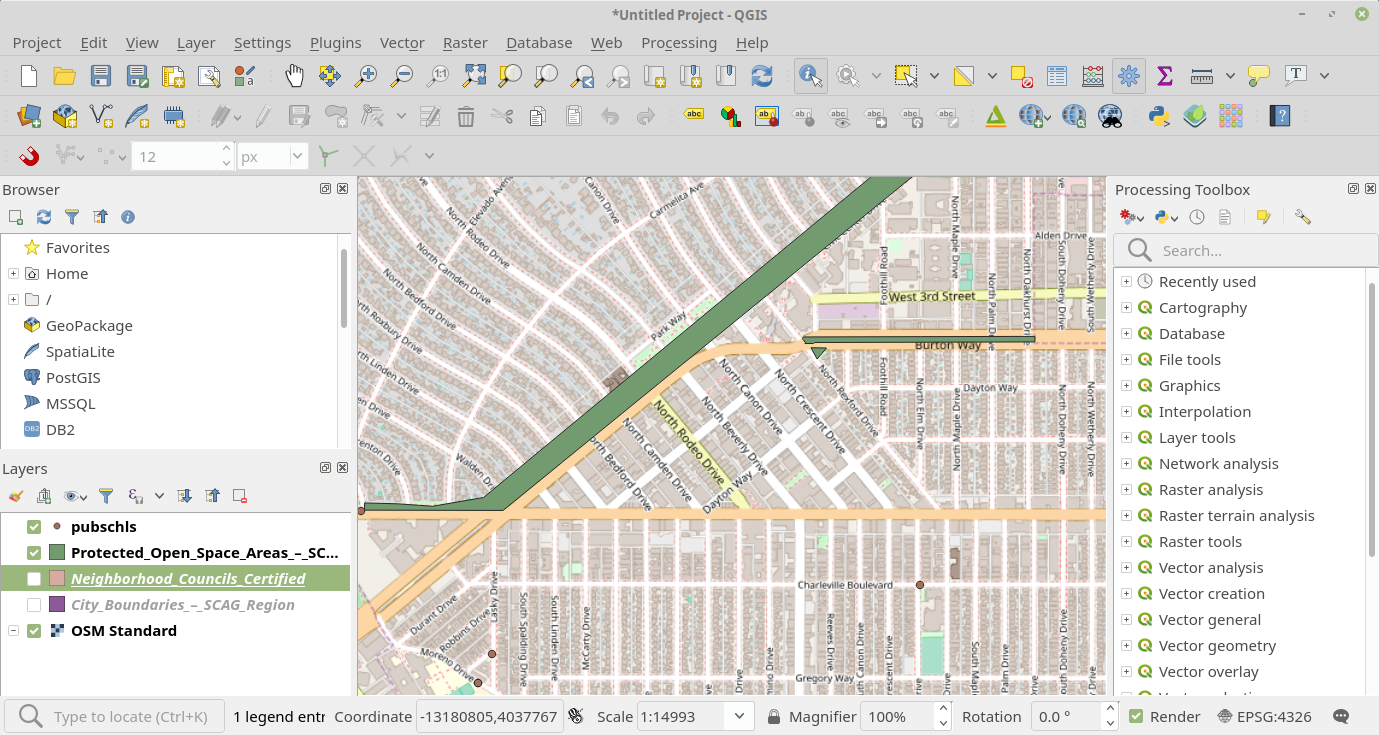The image size is (1379, 735).
Task: Open the Processing Toolbox gear icon
Action: click(1129, 75)
